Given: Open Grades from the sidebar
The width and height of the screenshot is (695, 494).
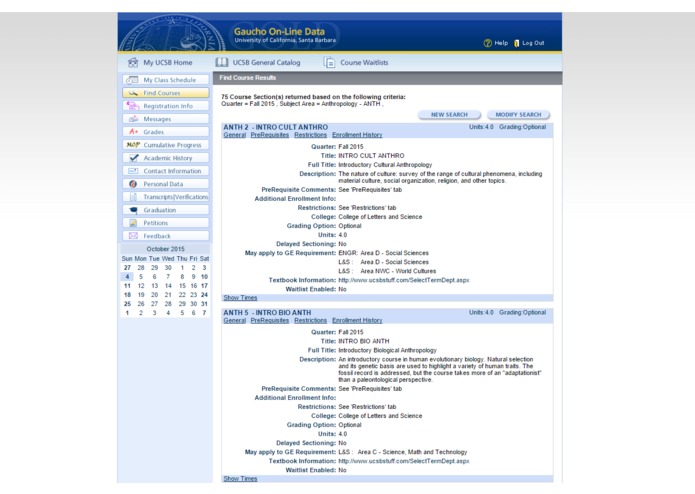Looking at the screenshot, I should (166, 132).
